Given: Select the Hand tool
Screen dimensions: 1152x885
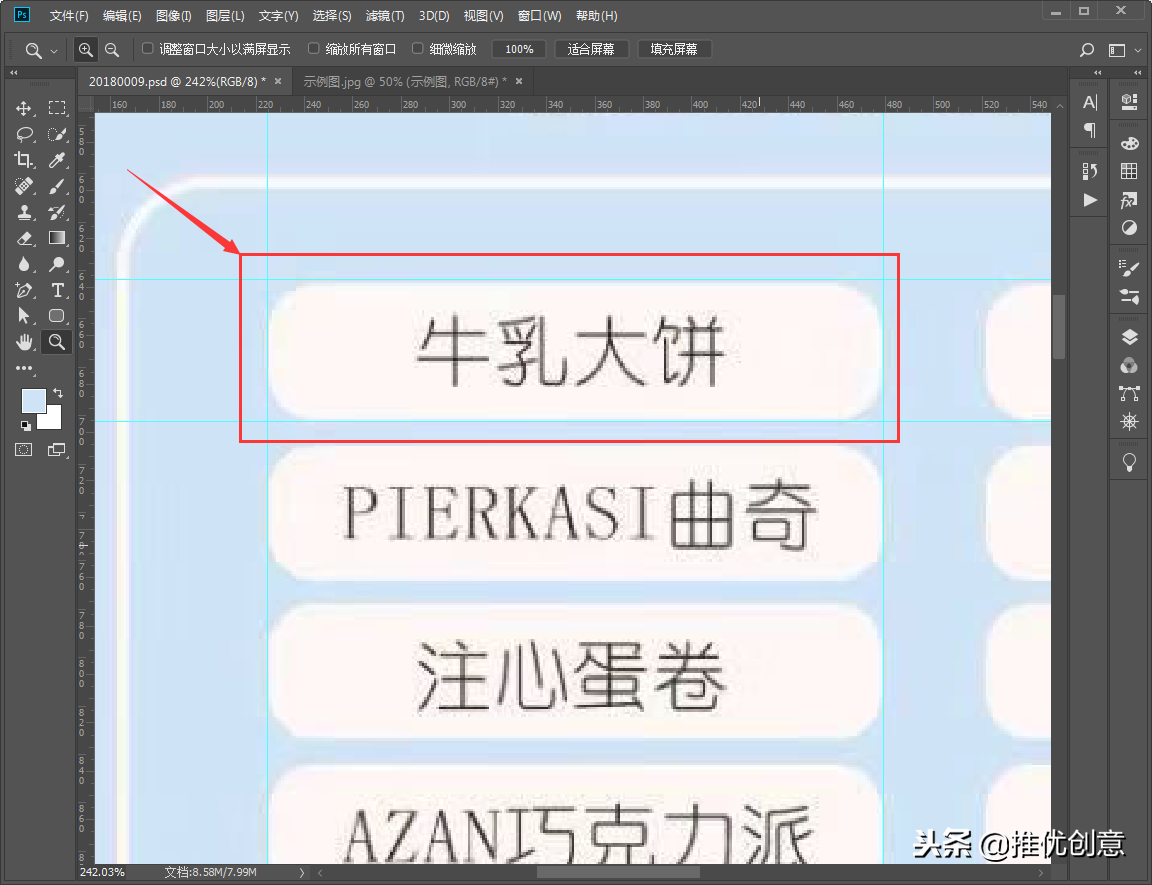Looking at the screenshot, I should coord(24,342).
